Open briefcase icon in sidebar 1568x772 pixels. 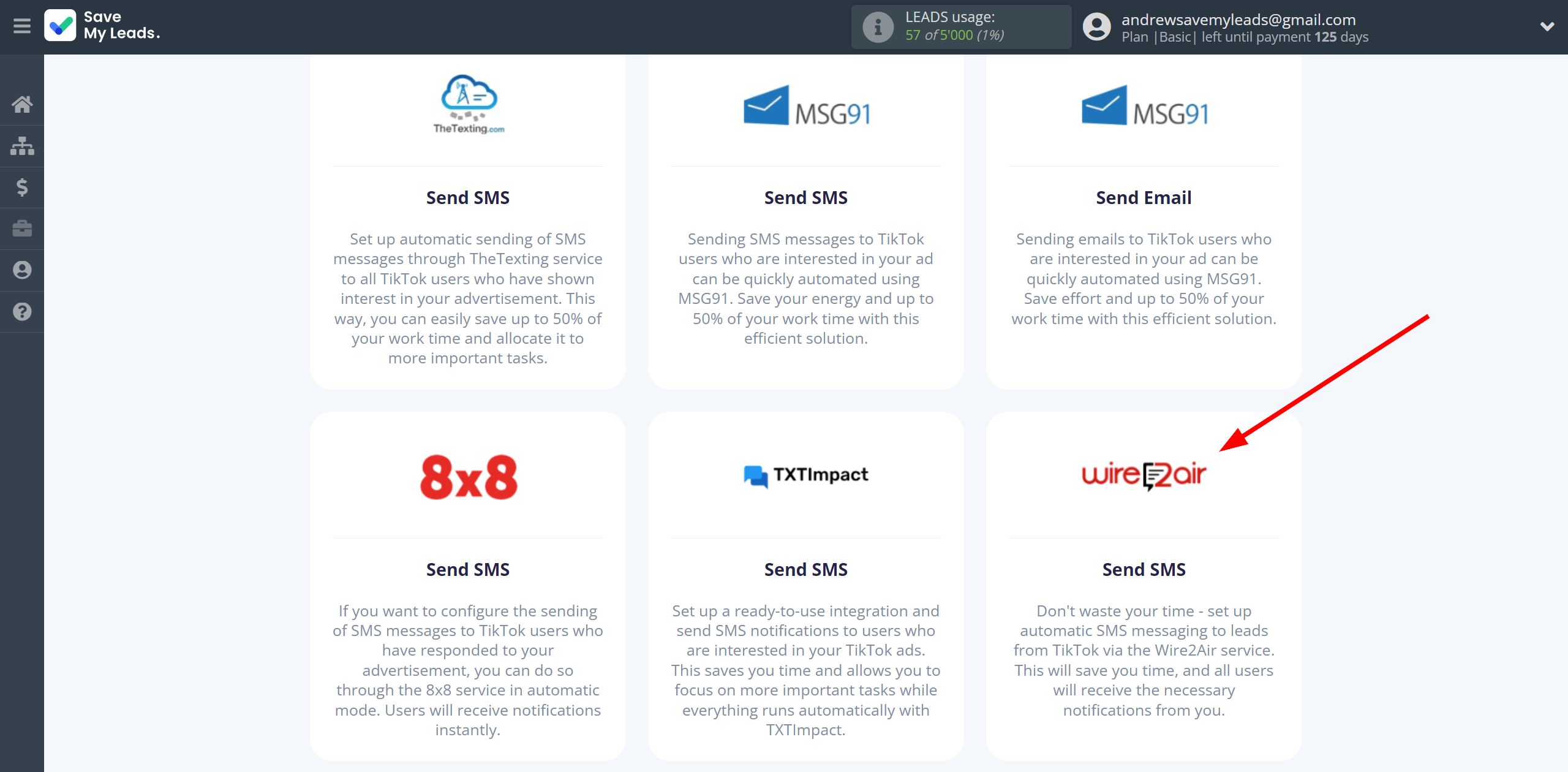click(x=22, y=229)
